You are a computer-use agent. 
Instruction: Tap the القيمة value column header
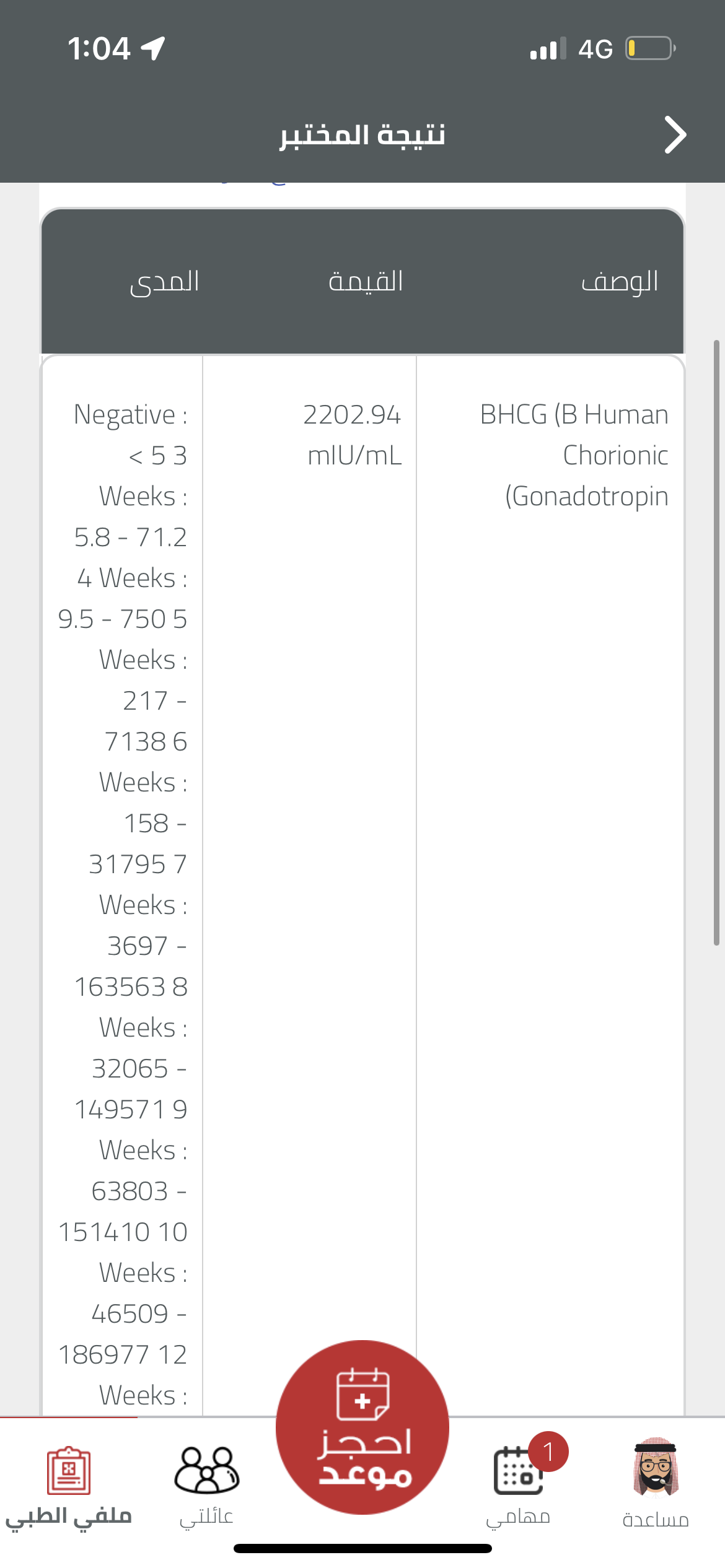366,282
